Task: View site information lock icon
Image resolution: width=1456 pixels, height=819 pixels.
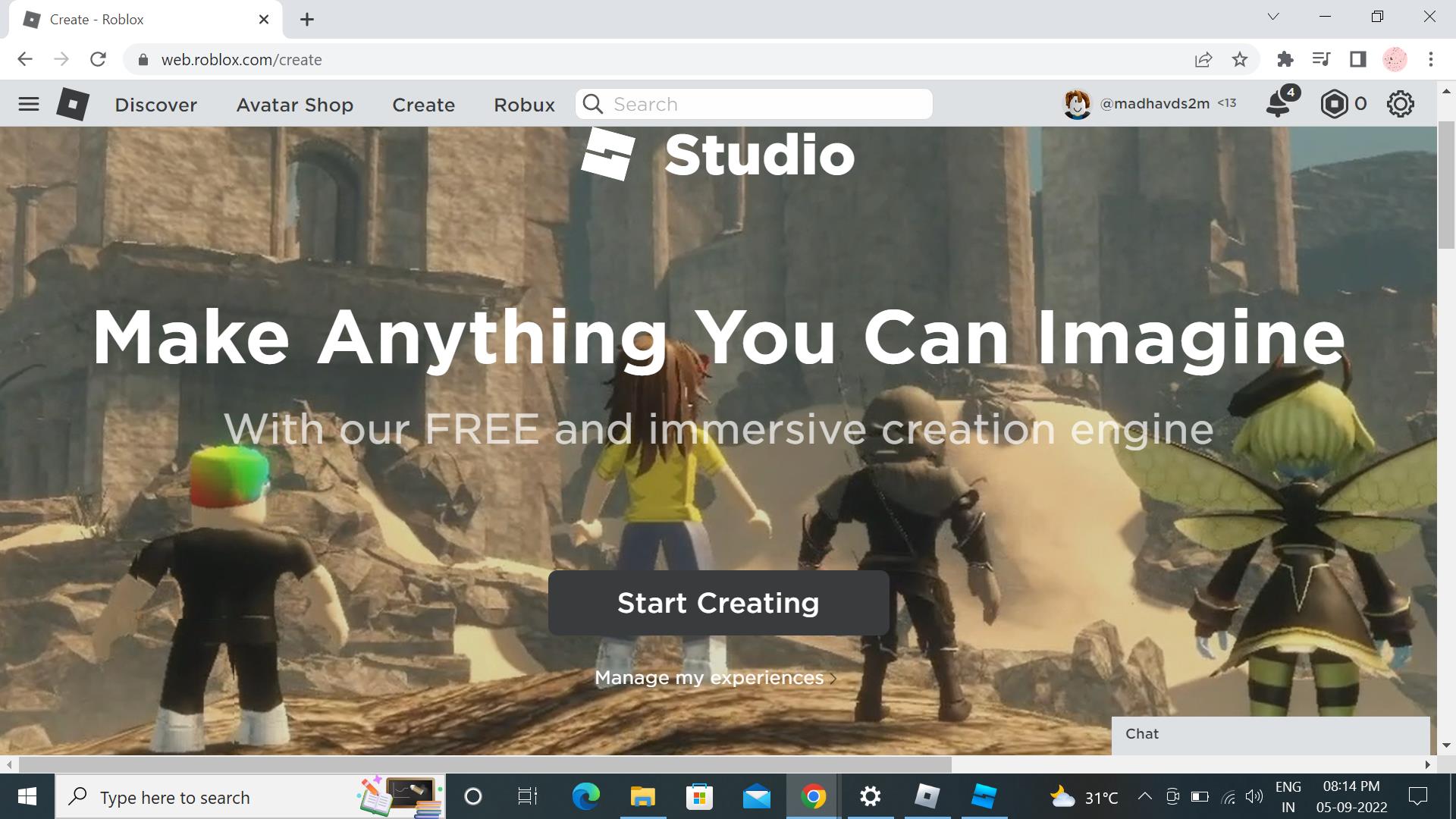Action: [142, 60]
